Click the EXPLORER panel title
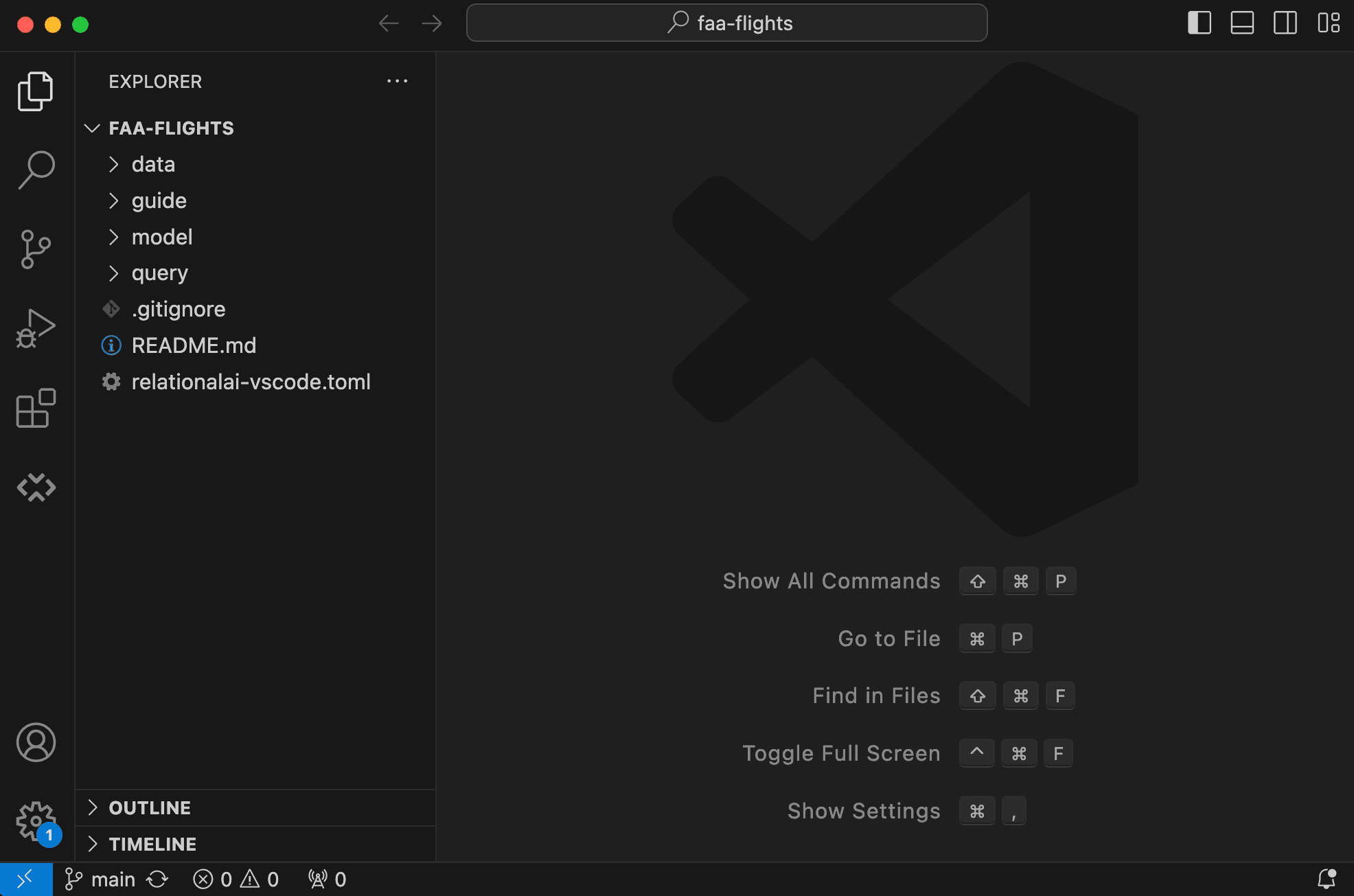 pos(155,82)
